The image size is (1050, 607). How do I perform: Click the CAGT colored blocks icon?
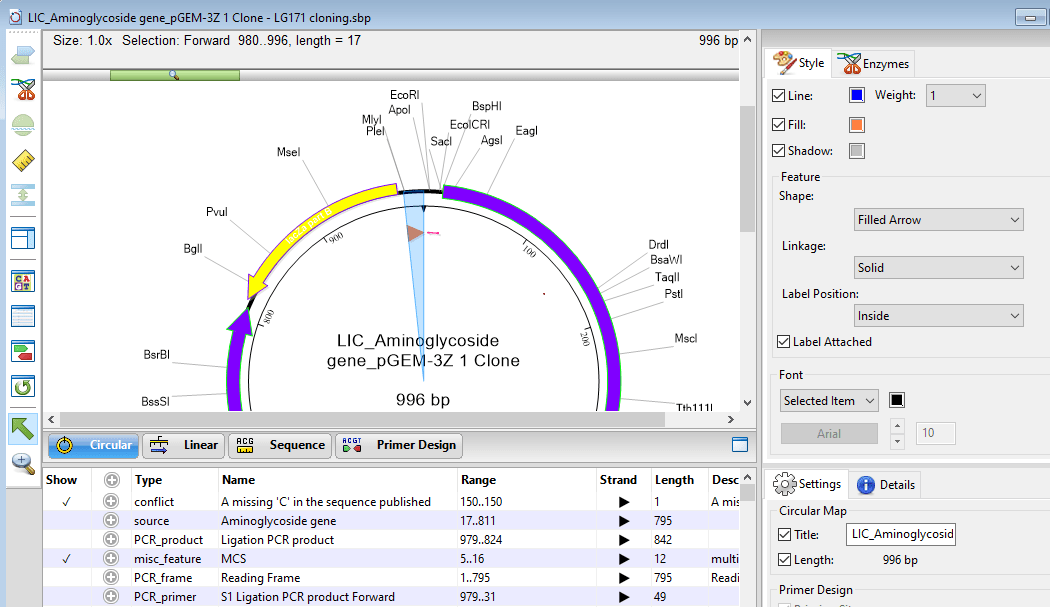click(x=23, y=281)
